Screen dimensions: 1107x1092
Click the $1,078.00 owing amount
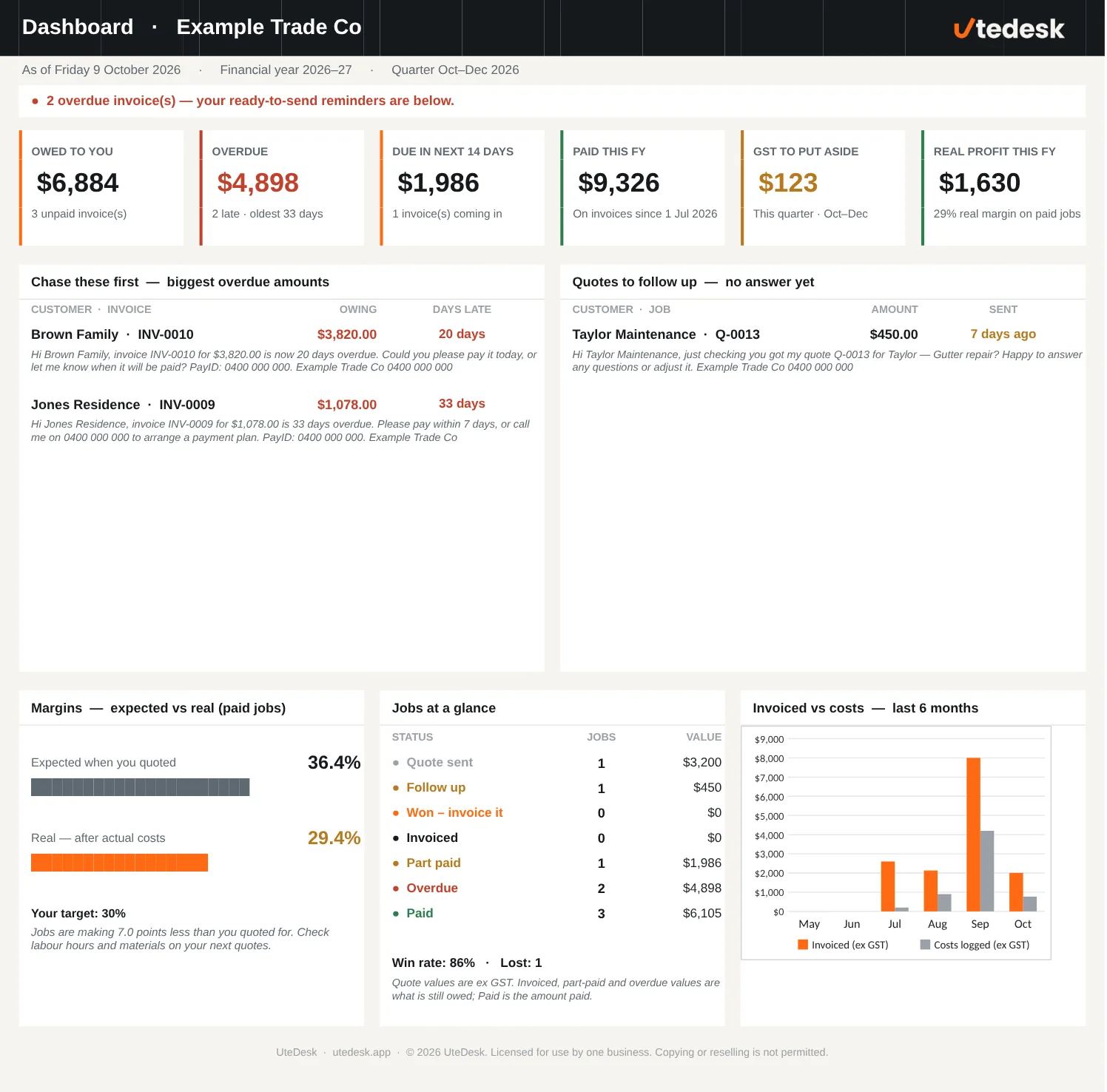pyautogui.click(x=347, y=405)
